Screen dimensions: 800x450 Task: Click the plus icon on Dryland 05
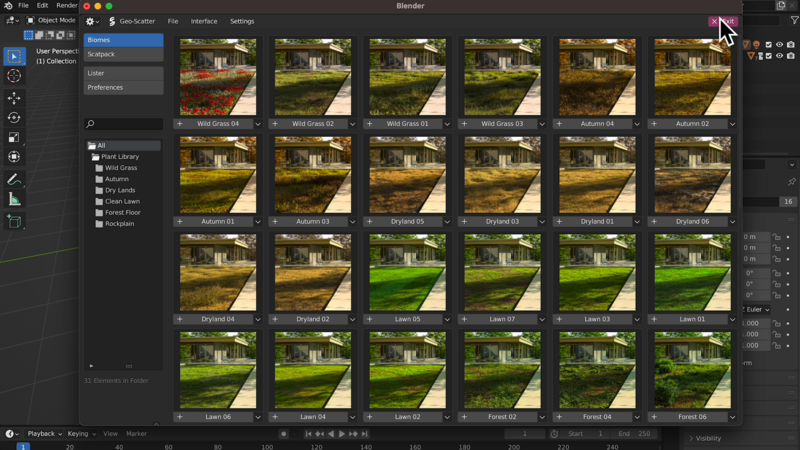coord(369,221)
